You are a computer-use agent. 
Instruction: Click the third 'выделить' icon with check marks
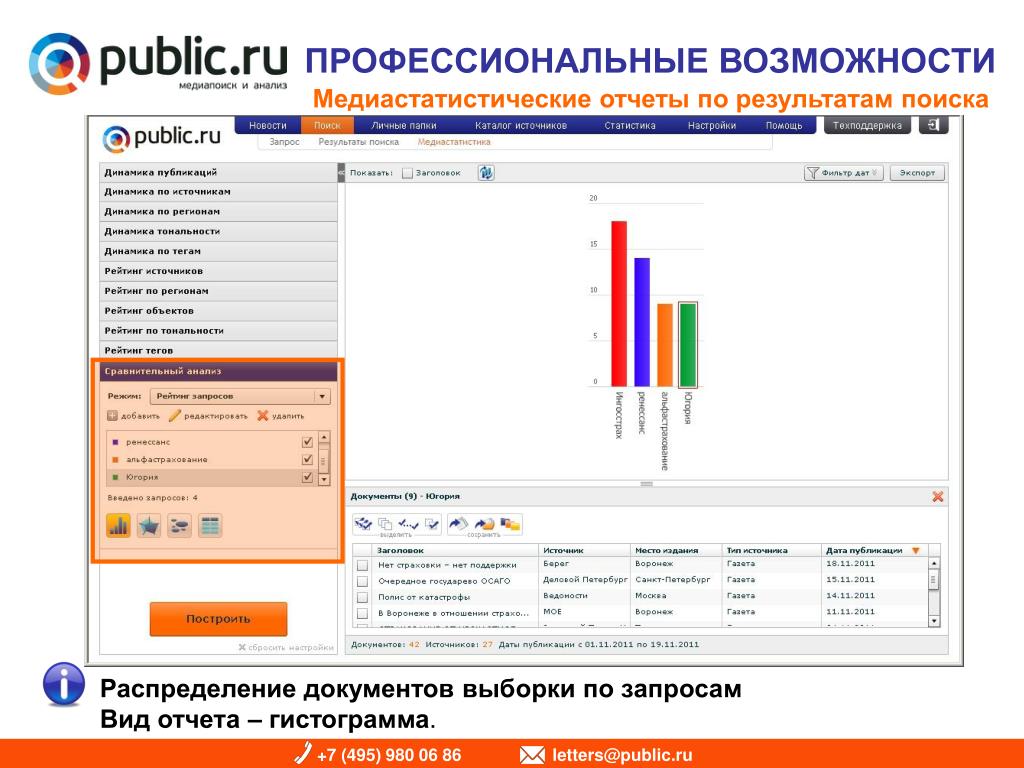pos(408,524)
